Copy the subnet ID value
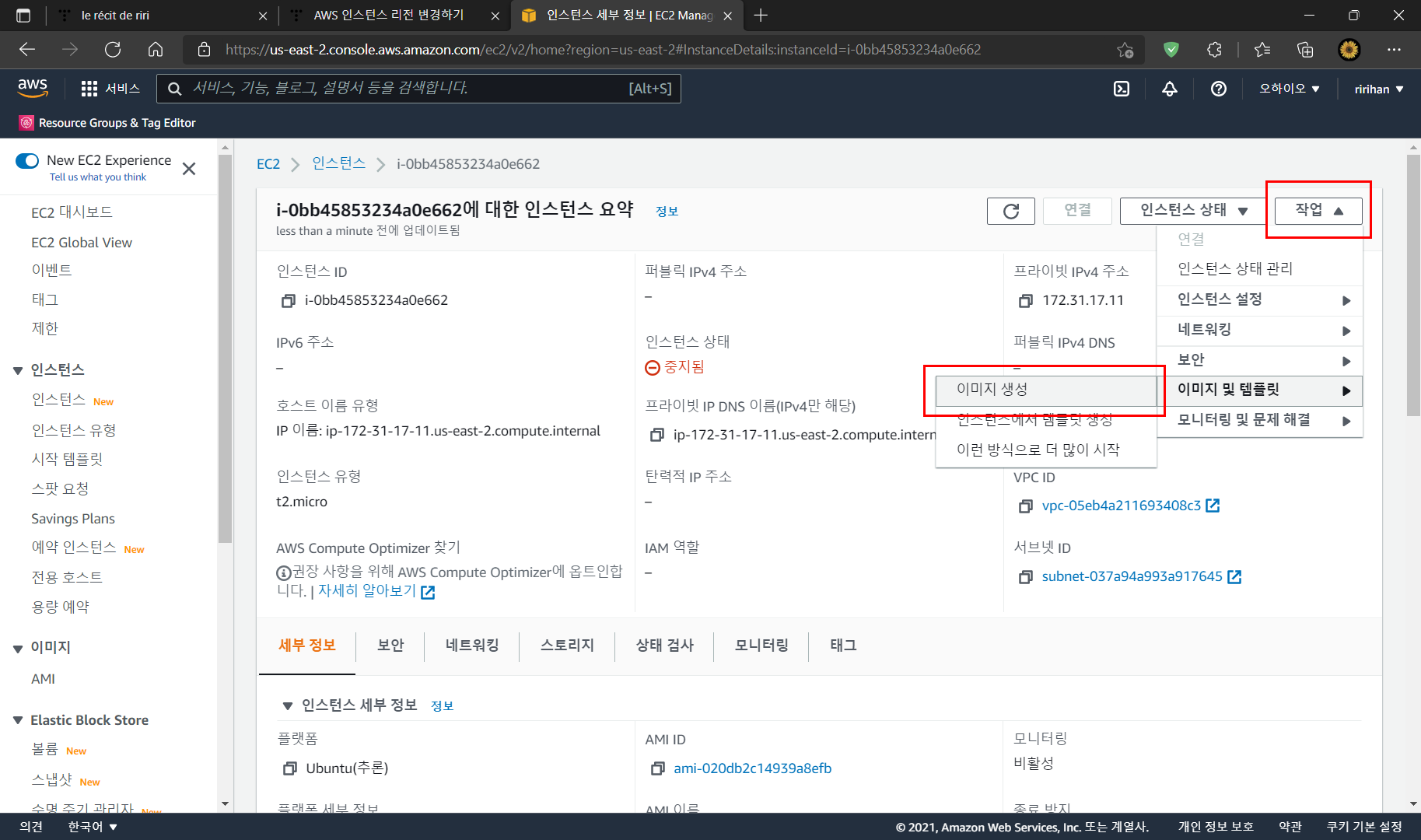Viewport: 1421px width, 840px height. click(x=1026, y=577)
